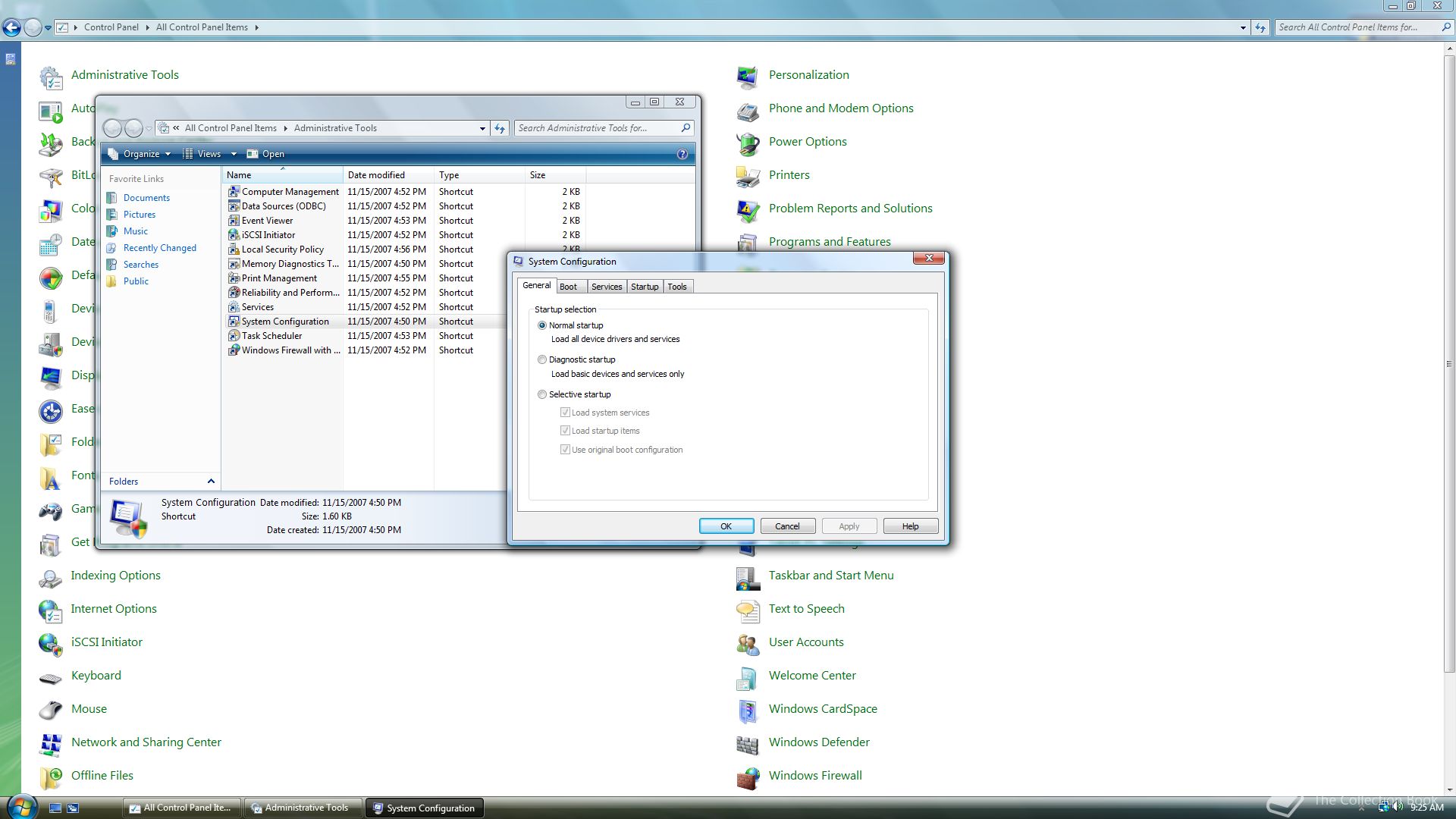The image size is (1456, 819).
Task: Sort by Date modified column header
Action: (x=388, y=175)
